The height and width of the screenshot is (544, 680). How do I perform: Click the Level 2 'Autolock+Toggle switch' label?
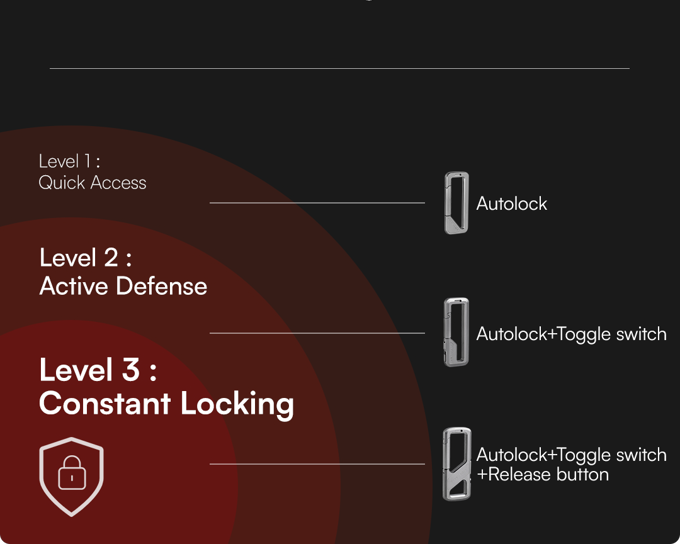571,334
